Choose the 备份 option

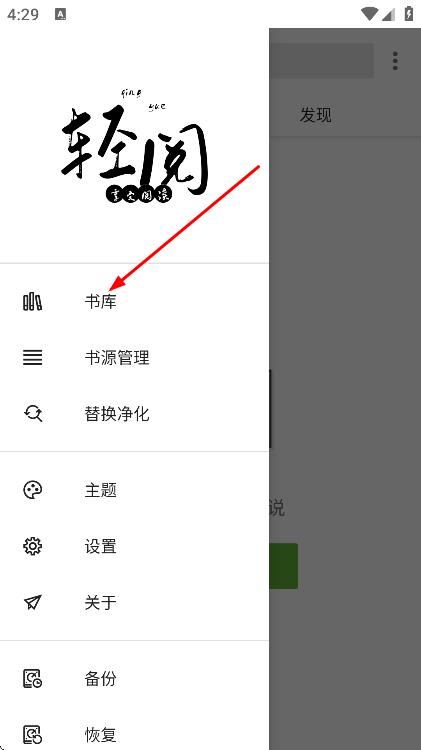(x=134, y=678)
